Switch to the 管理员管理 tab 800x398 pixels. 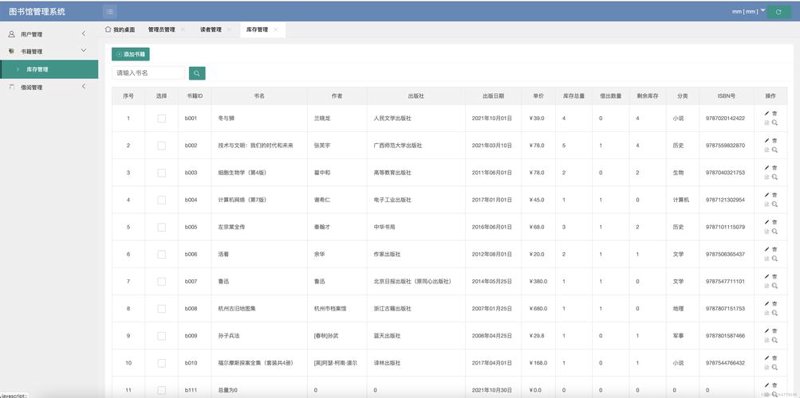click(x=161, y=30)
